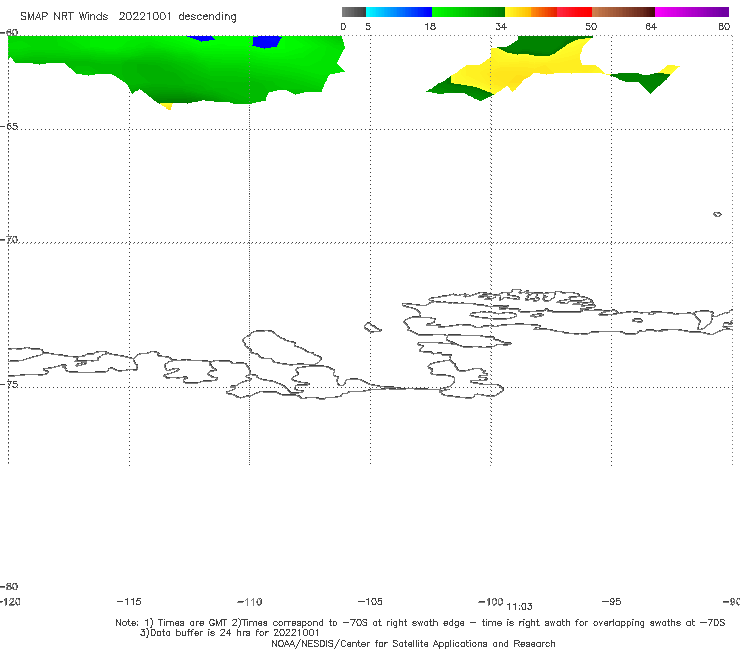Click the NOAA/NESDIS credit line
The width and height of the screenshot is (740, 650).
(x=413, y=643)
